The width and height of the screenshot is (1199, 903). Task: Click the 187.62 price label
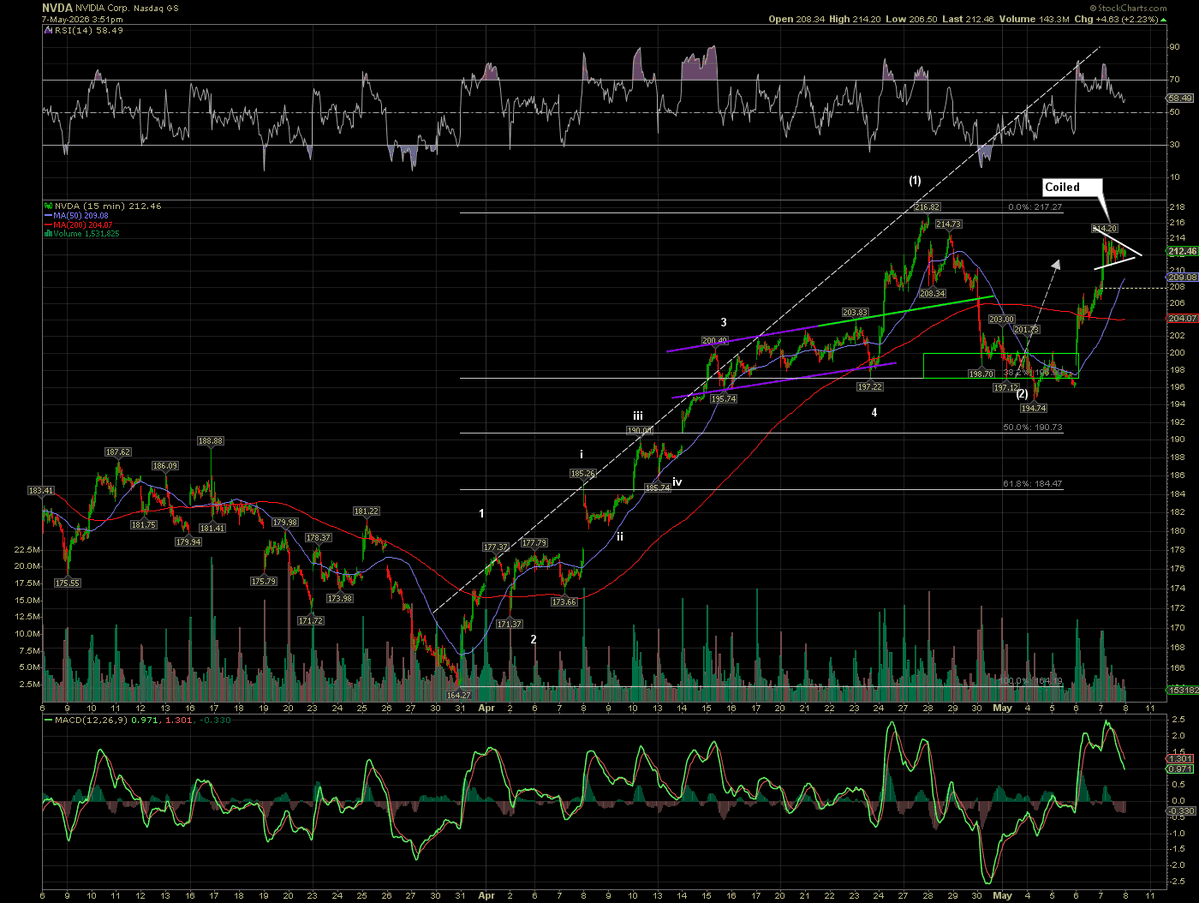coord(118,452)
